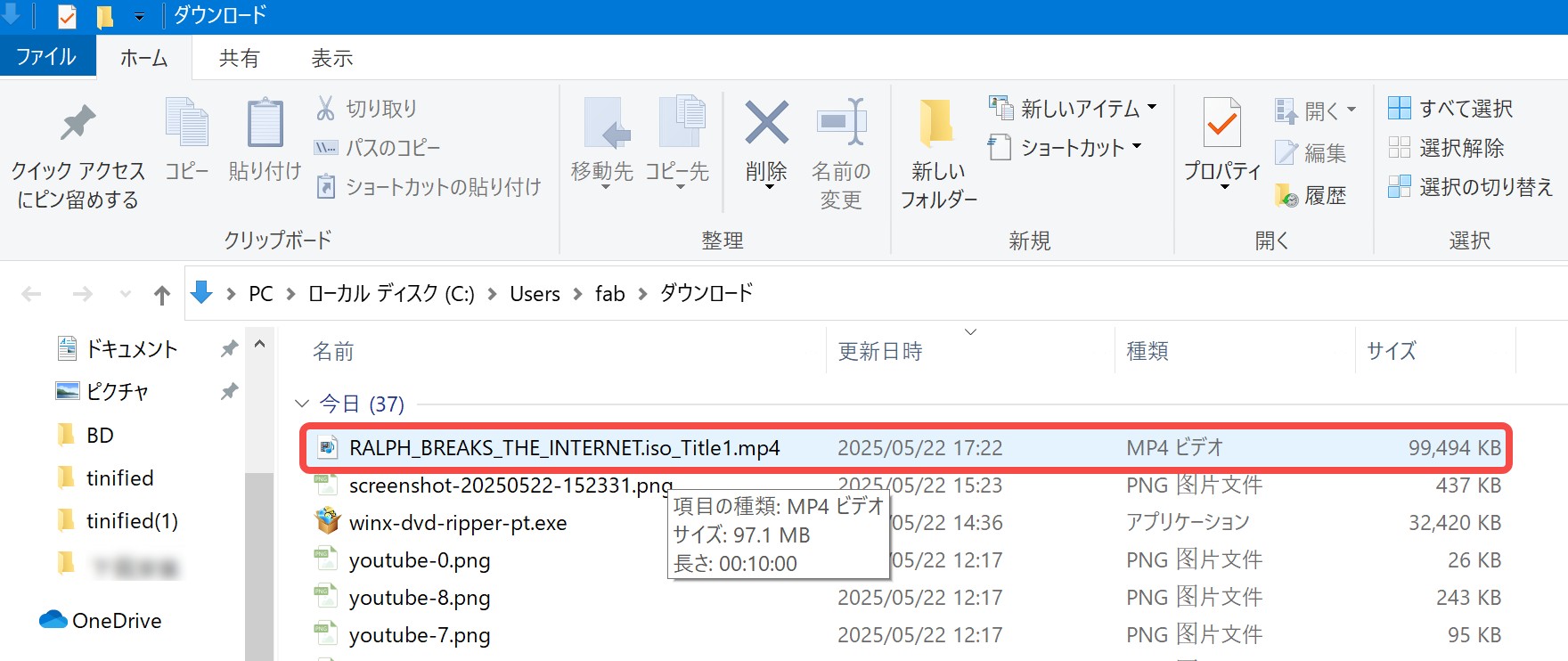Select Documents (ドキュメント) in navigation pane
This screenshot has height=661, width=1568.
pyautogui.click(x=132, y=349)
